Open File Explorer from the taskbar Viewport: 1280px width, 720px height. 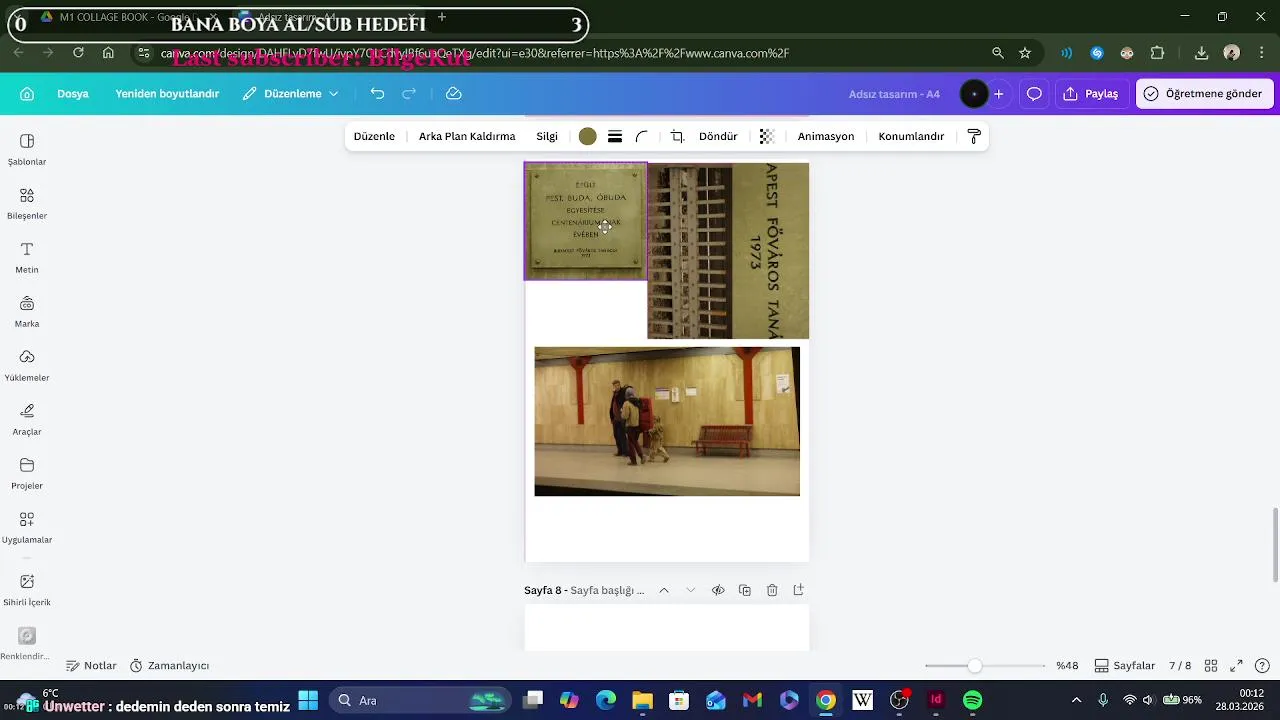tap(642, 700)
